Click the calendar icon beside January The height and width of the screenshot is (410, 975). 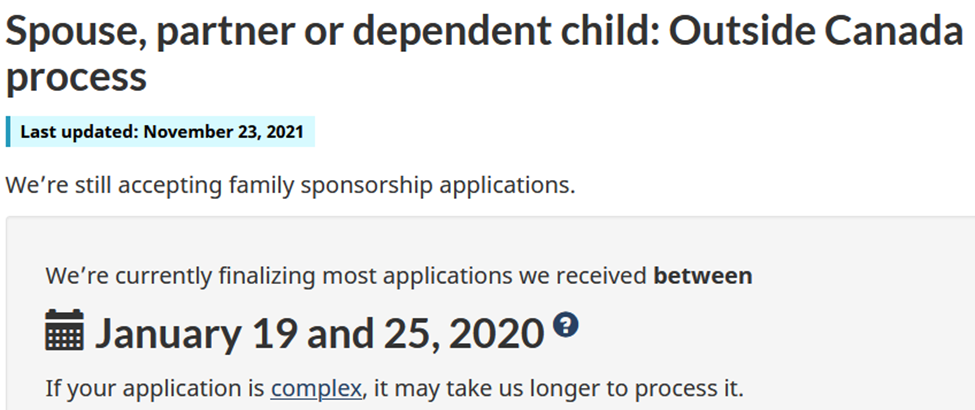tap(65, 330)
